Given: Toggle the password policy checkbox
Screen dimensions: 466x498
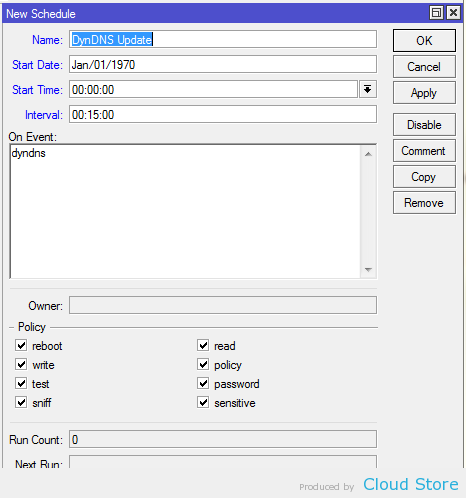Looking at the screenshot, I should pyautogui.click(x=203, y=383).
